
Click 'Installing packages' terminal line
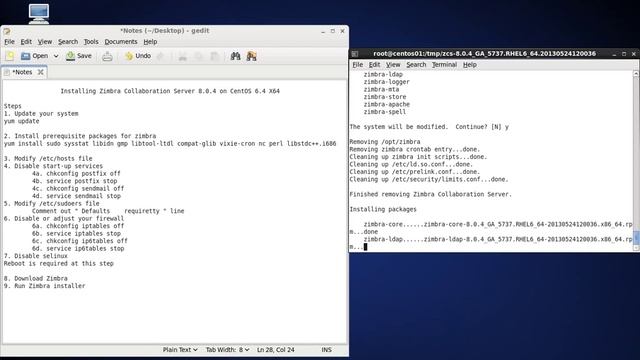click(x=383, y=209)
